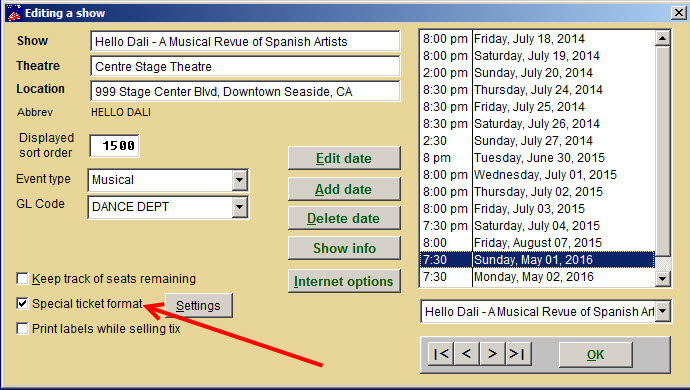Open Internet options
Screen dimensions: 690x390
click(344, 281)
